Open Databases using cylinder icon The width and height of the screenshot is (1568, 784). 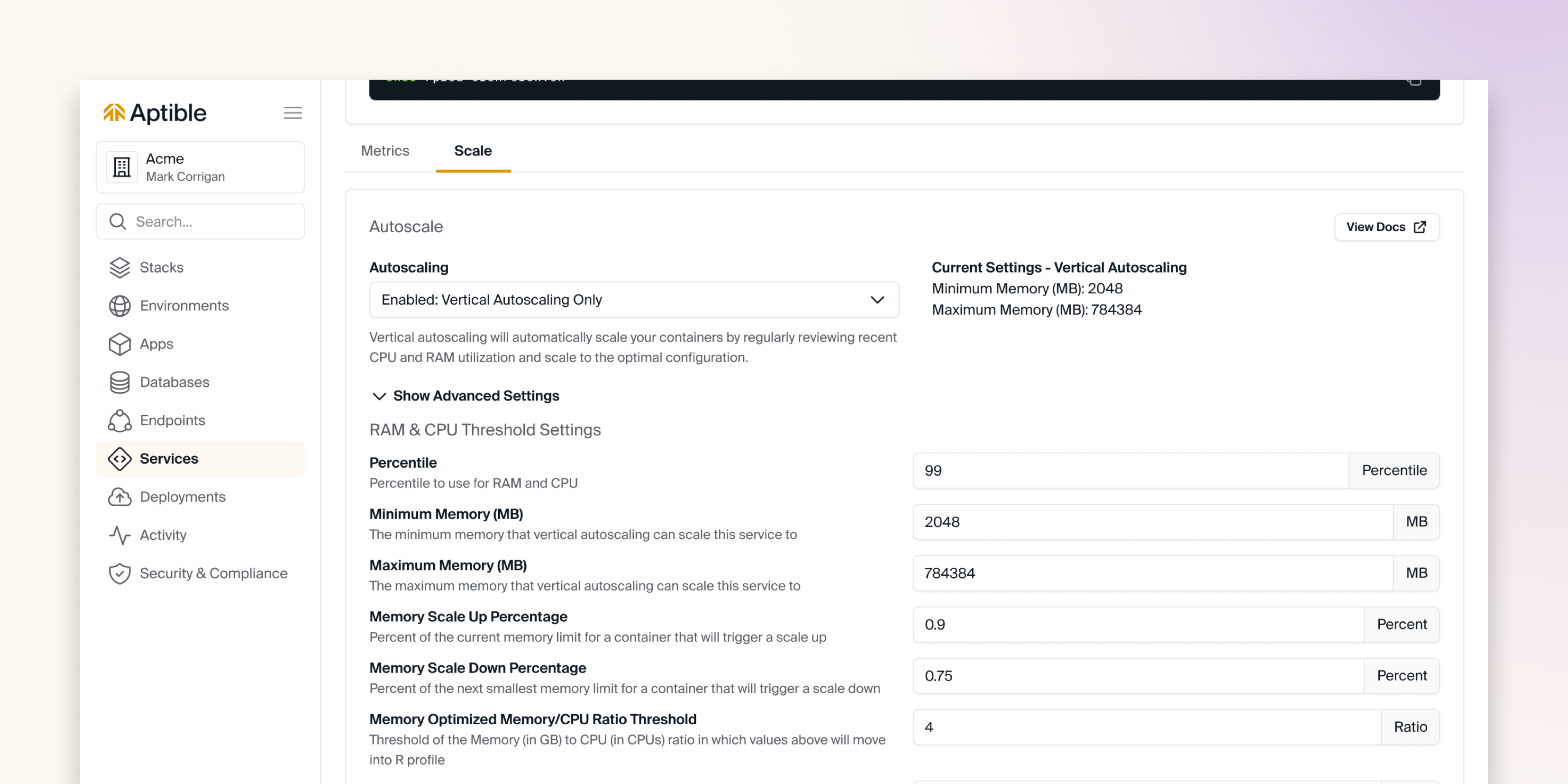click(x=120, y=382)
